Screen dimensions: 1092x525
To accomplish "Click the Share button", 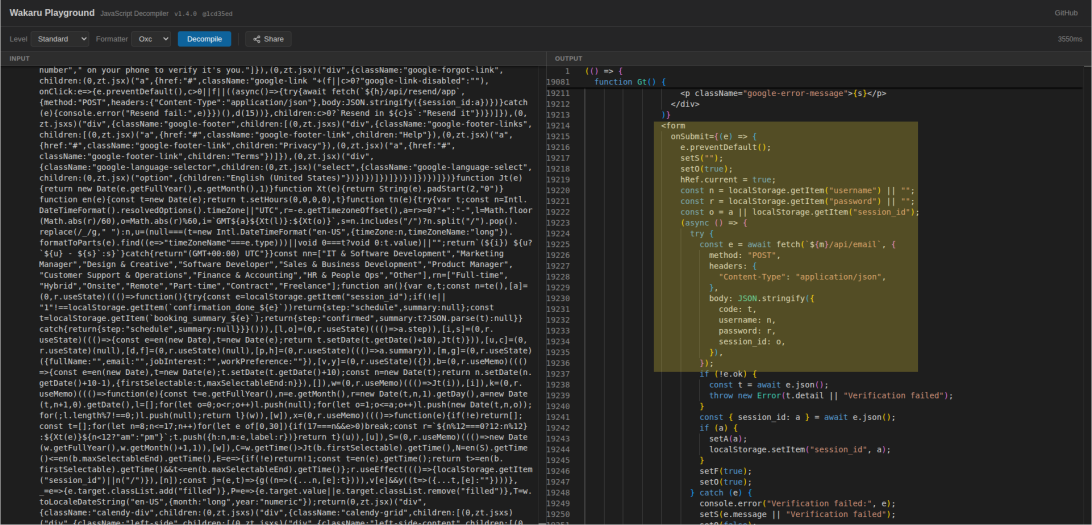I will pos(268,39).
